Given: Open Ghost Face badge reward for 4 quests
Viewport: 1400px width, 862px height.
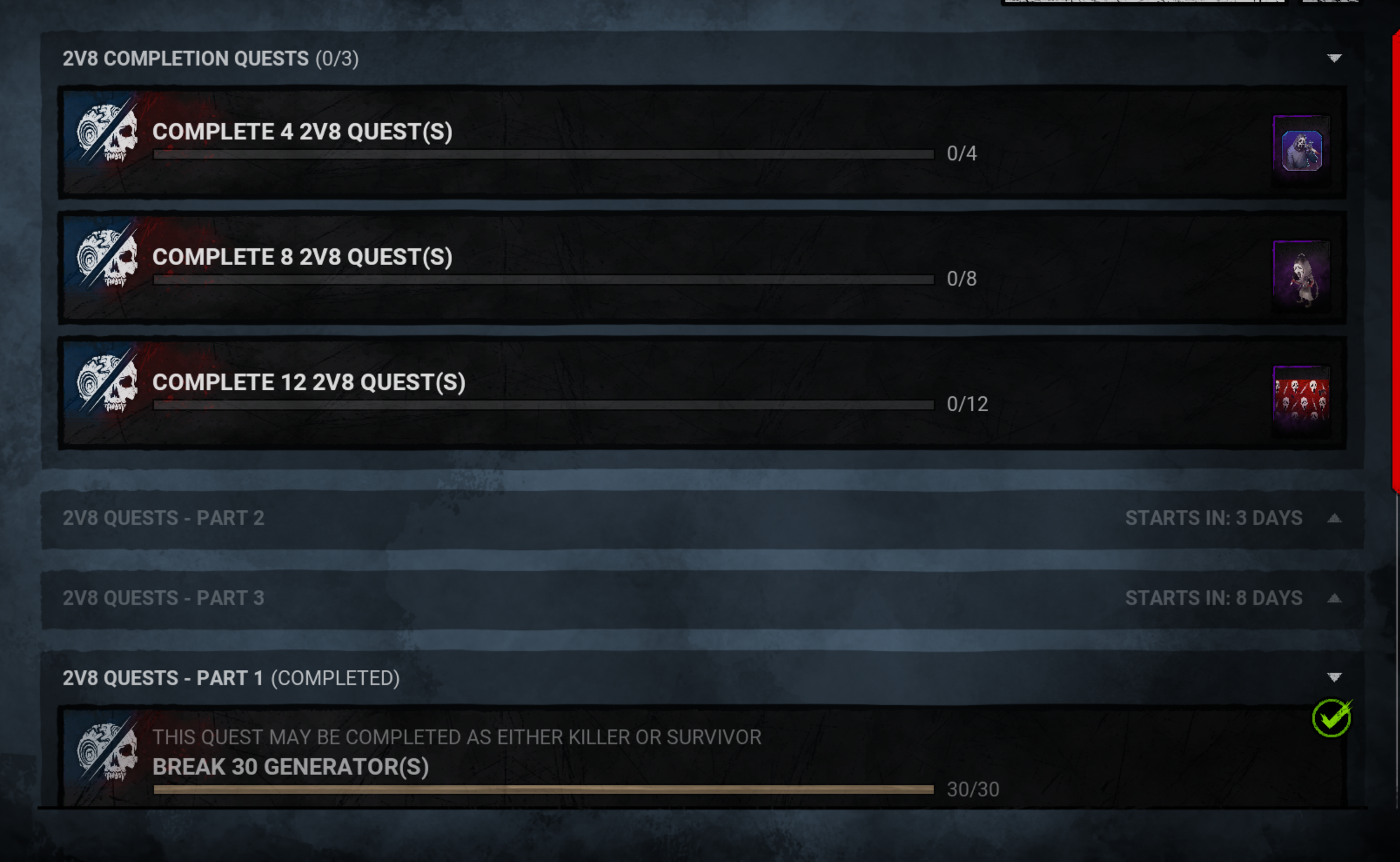Looking at the screenshot, I should point(1301,151).
